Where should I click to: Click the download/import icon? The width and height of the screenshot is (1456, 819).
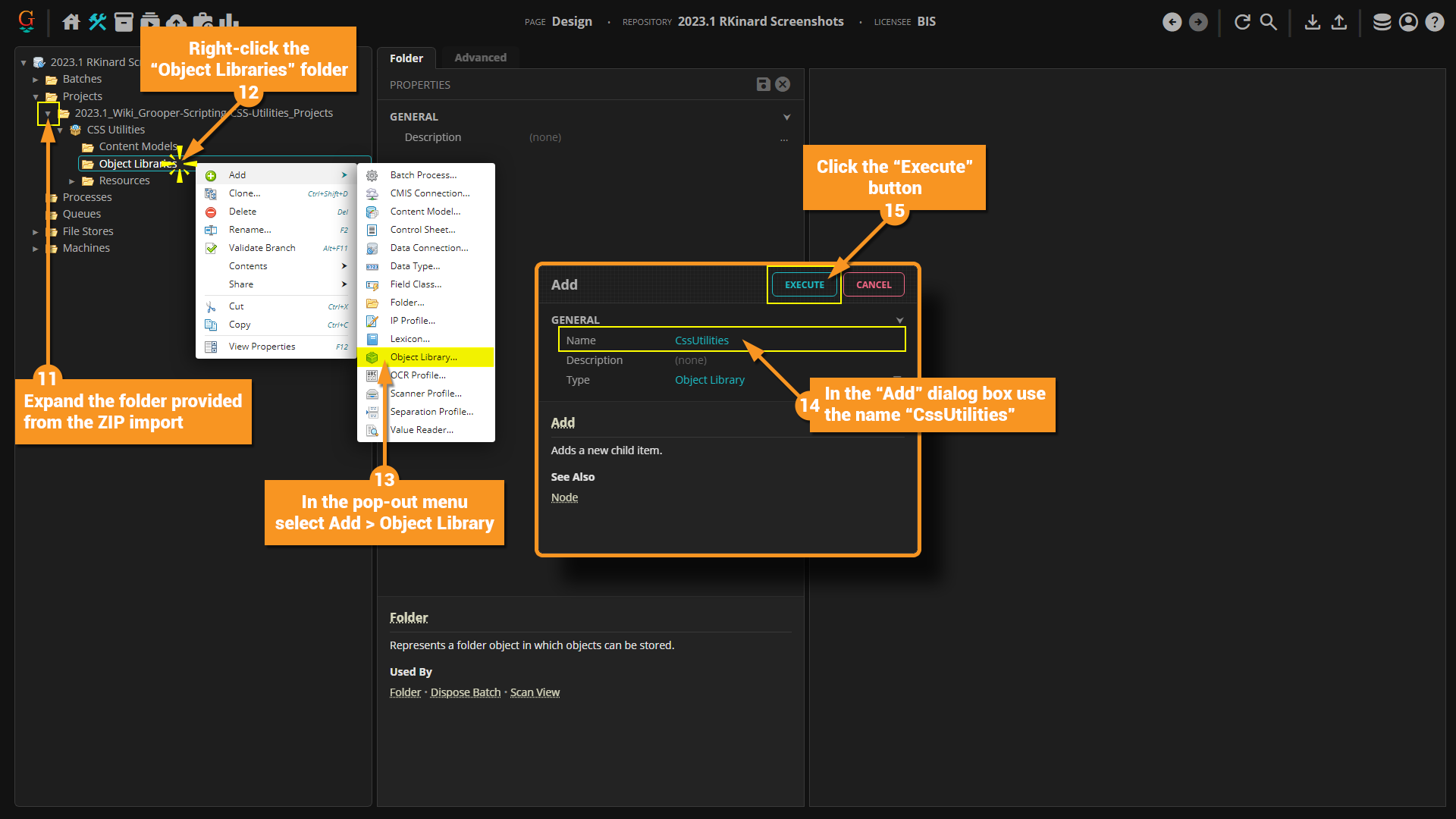1313,22
